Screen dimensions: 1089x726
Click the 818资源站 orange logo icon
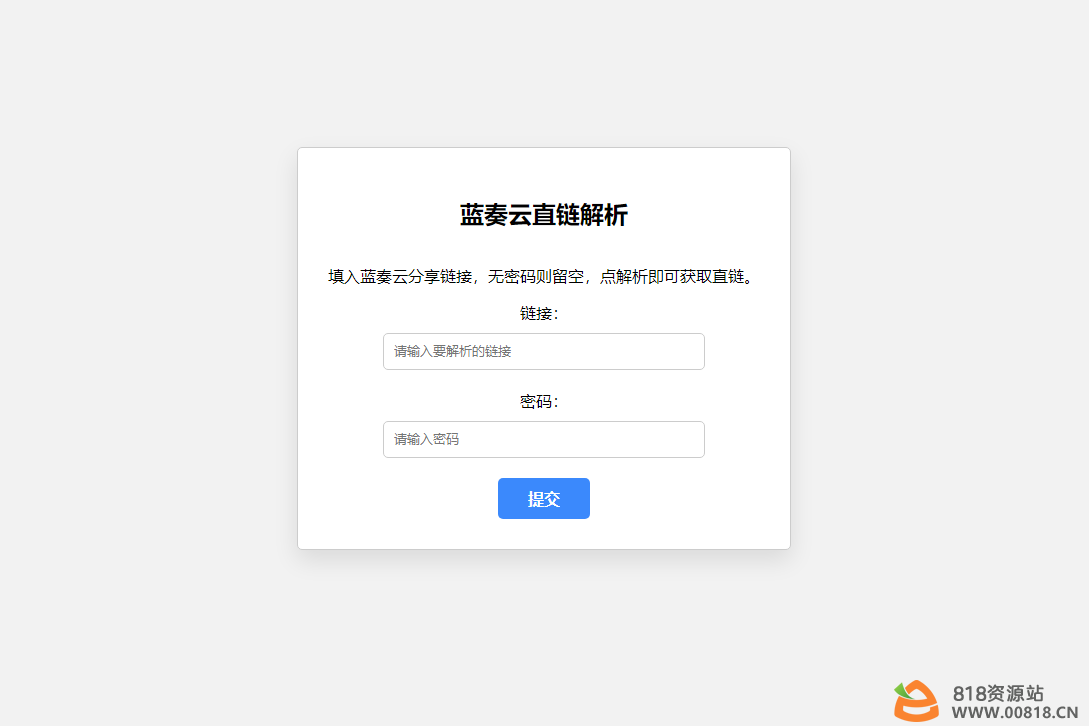(917, 700)
